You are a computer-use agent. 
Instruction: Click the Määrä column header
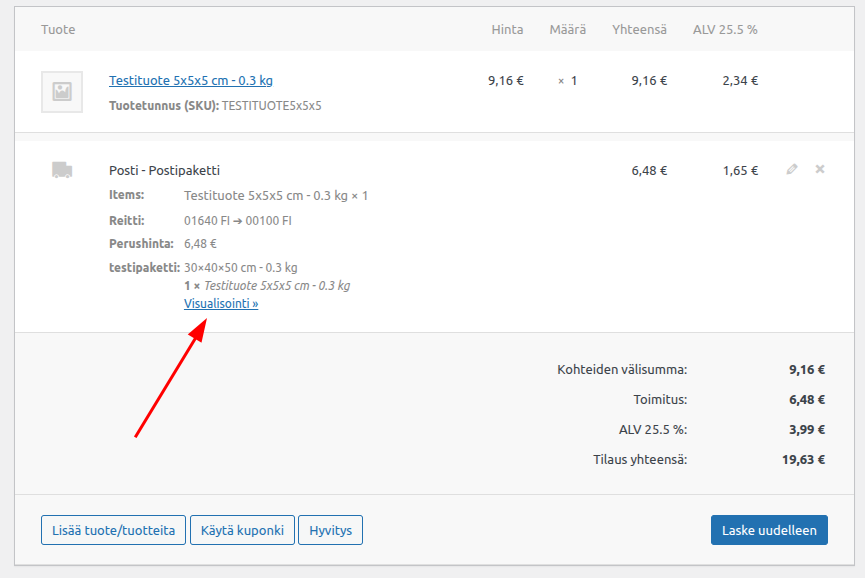point(567,29)
